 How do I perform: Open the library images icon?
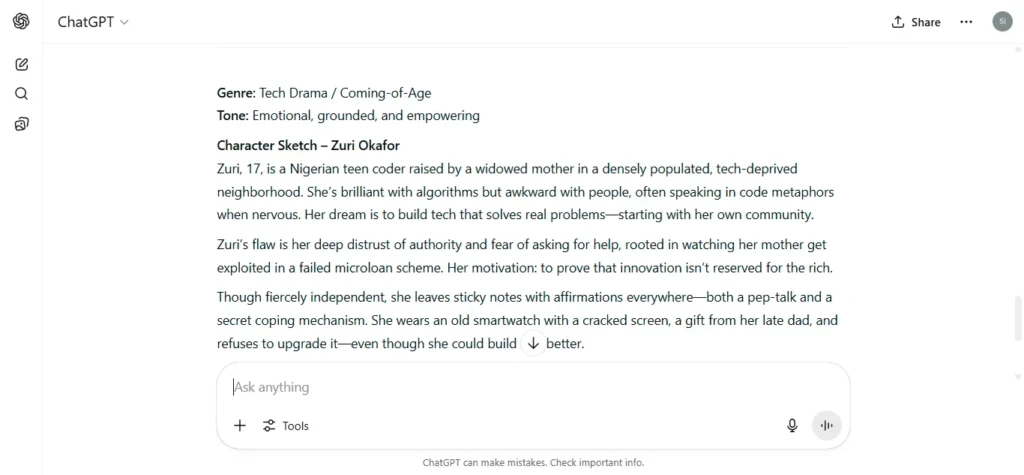click(21, 123)
